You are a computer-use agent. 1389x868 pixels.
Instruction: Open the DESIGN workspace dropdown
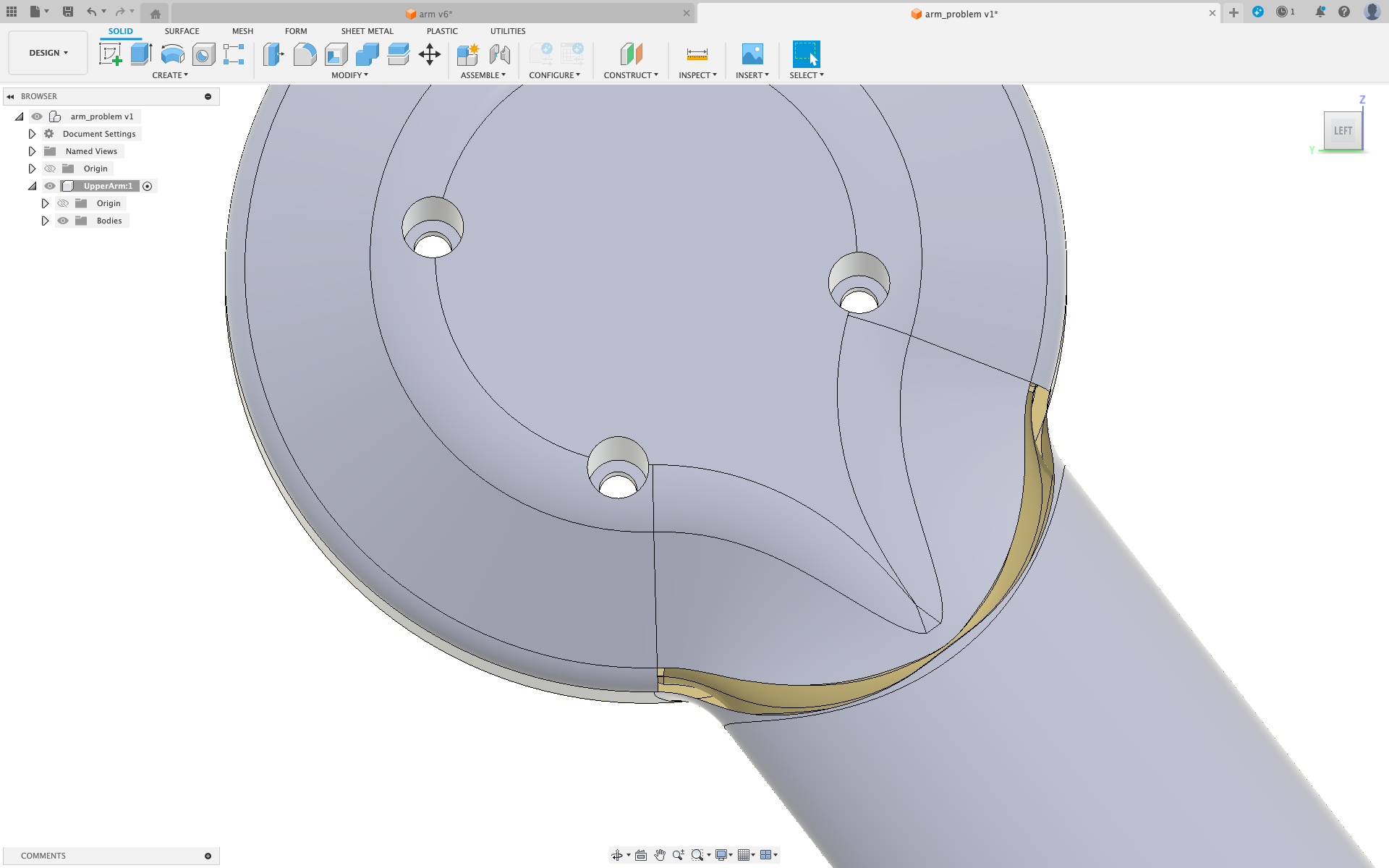pyautogui.click(x=48, y=53)
